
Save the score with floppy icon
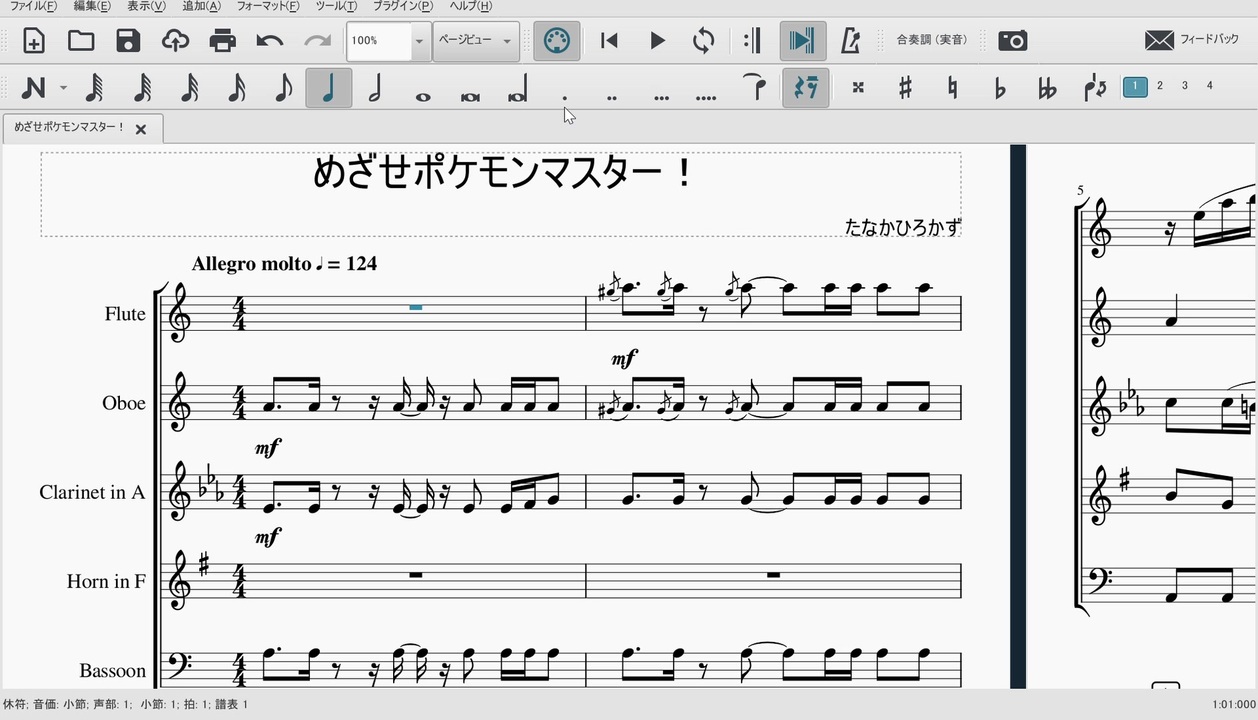[x=128, y=41]
